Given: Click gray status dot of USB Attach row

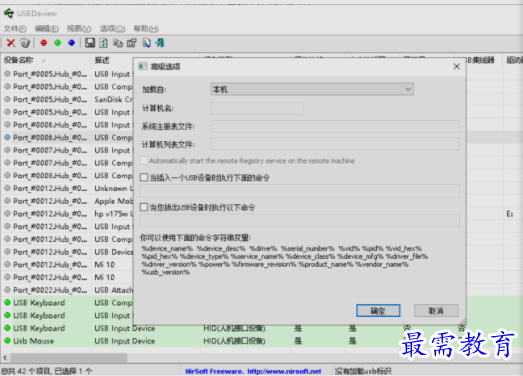Looking at the screenshot, I should pyautogui.click(x=7, y=290).
